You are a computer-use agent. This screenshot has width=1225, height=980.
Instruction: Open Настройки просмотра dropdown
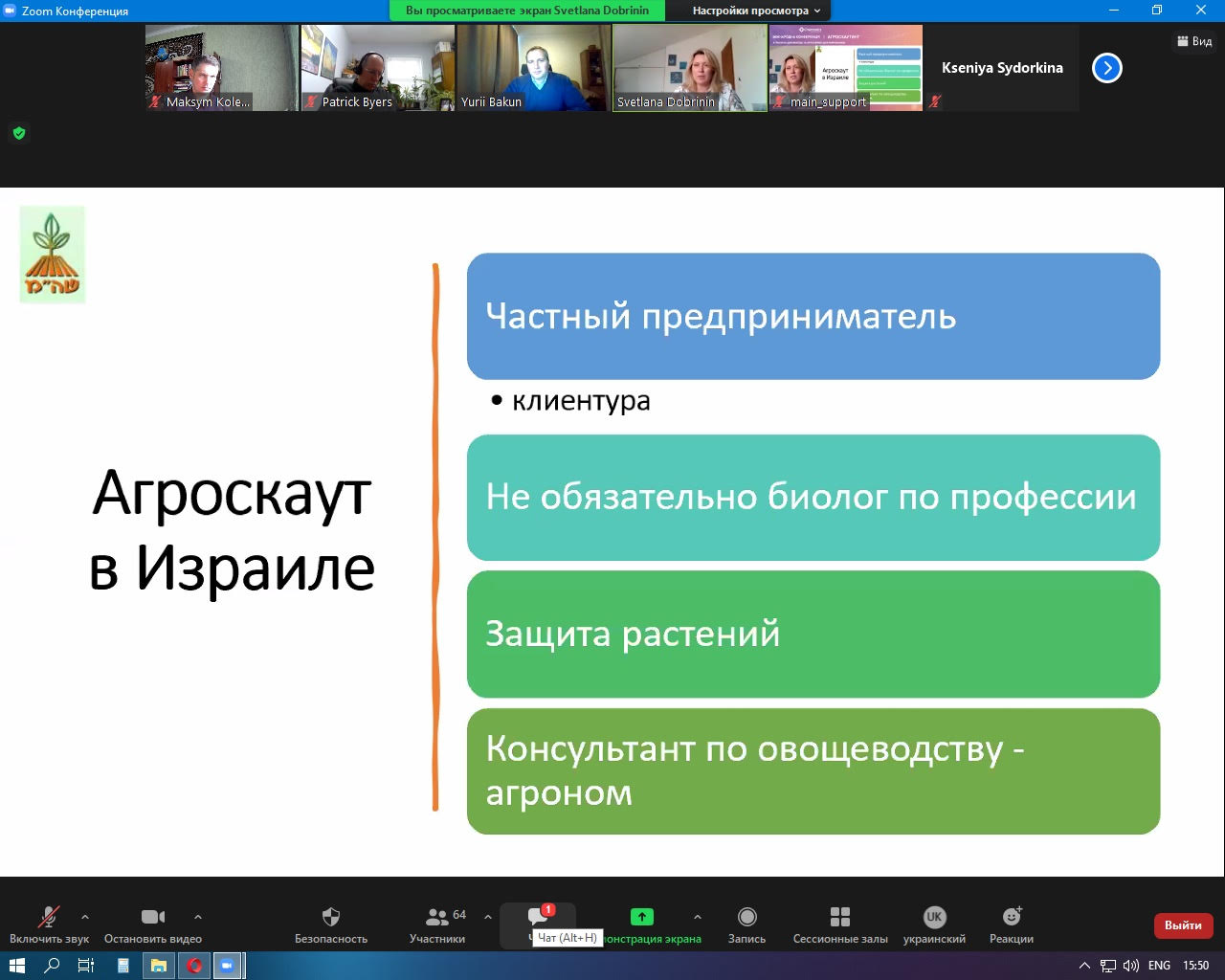point(756,11)
